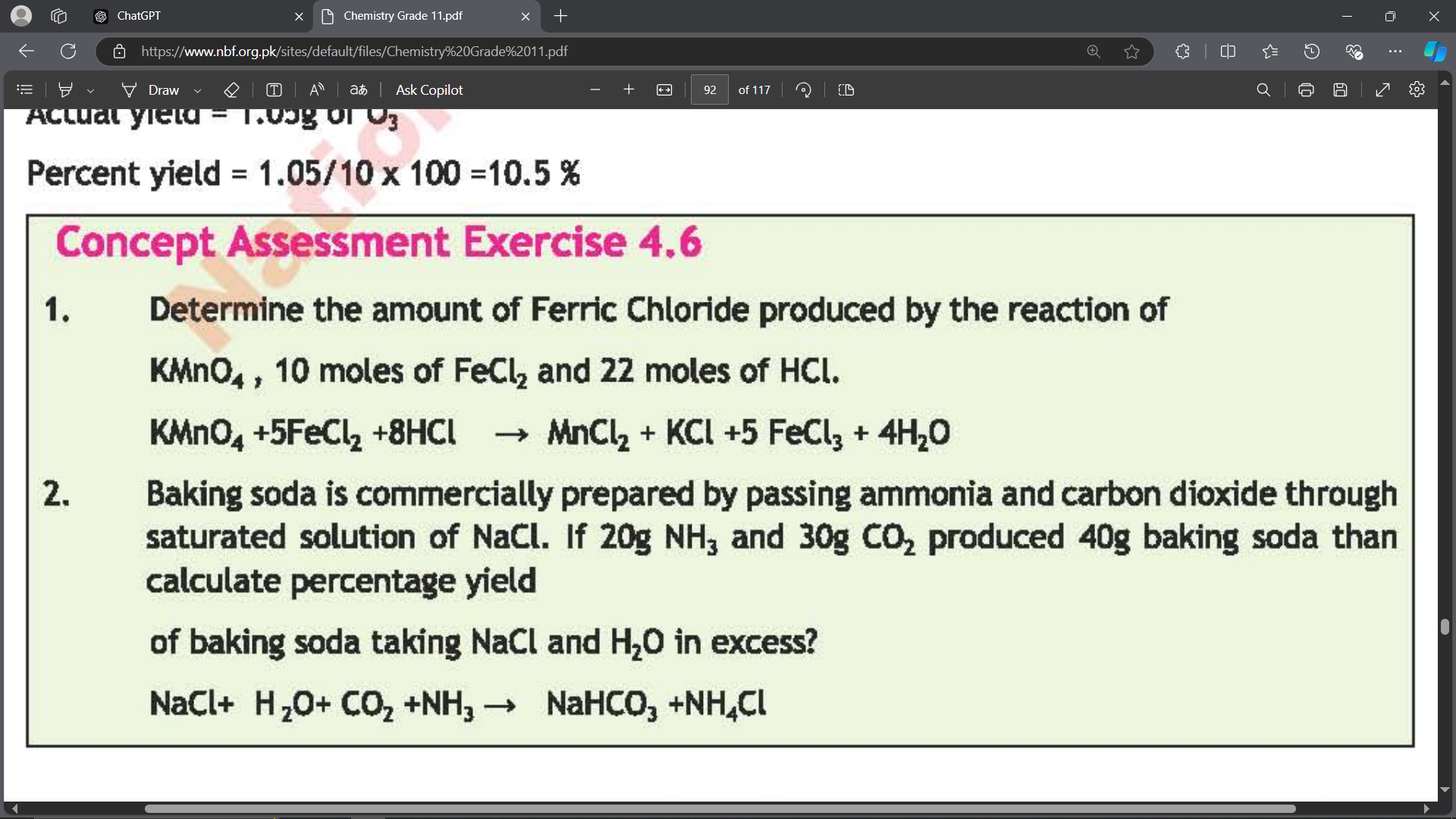Open the browser profile avatar

[21, 15]
